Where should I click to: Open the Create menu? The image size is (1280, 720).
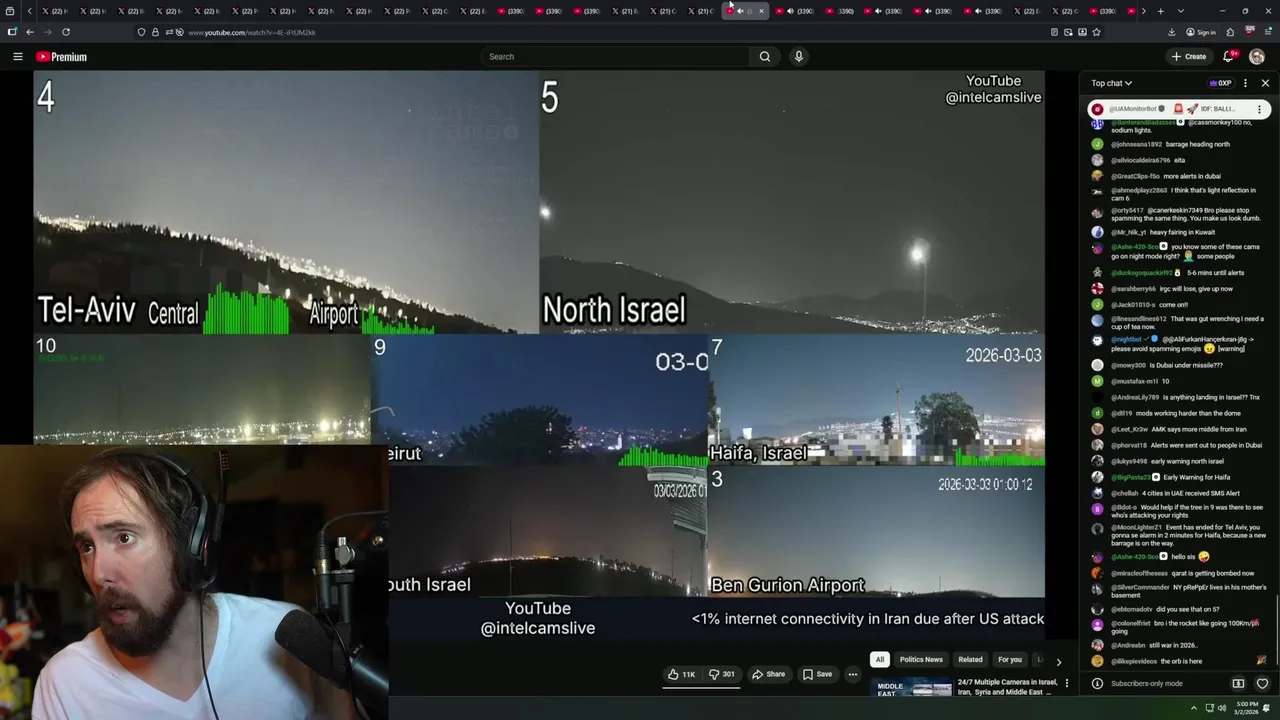1189,57
